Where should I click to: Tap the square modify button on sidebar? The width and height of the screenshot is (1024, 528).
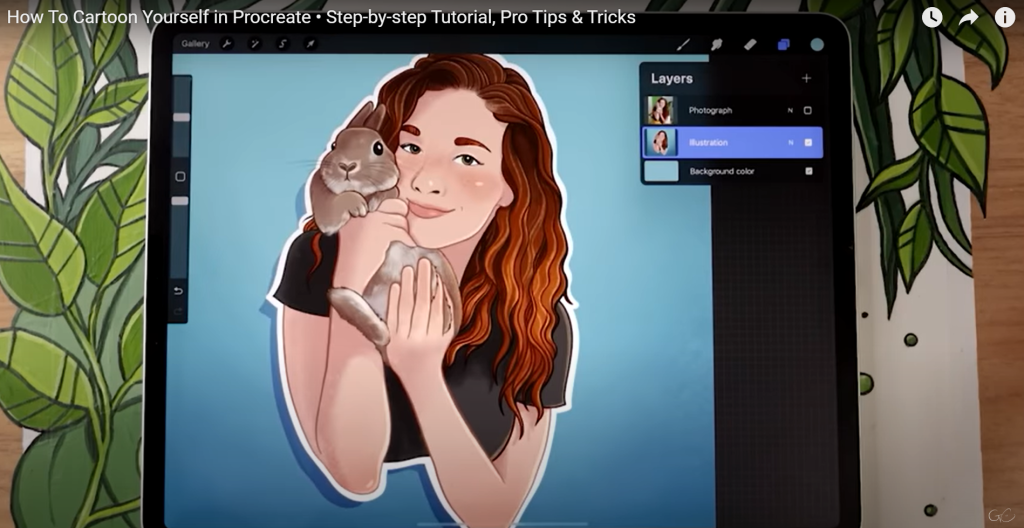tap(180, 176)
